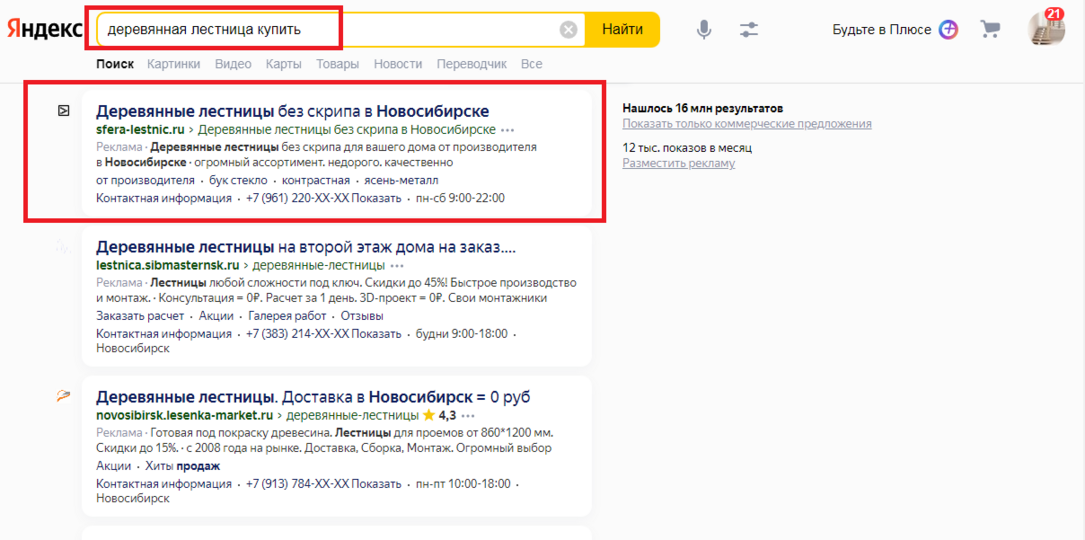Switch to Товары tab
Image resolution: width=1085 pixels, height=540 pixels.
coord(338,64)
